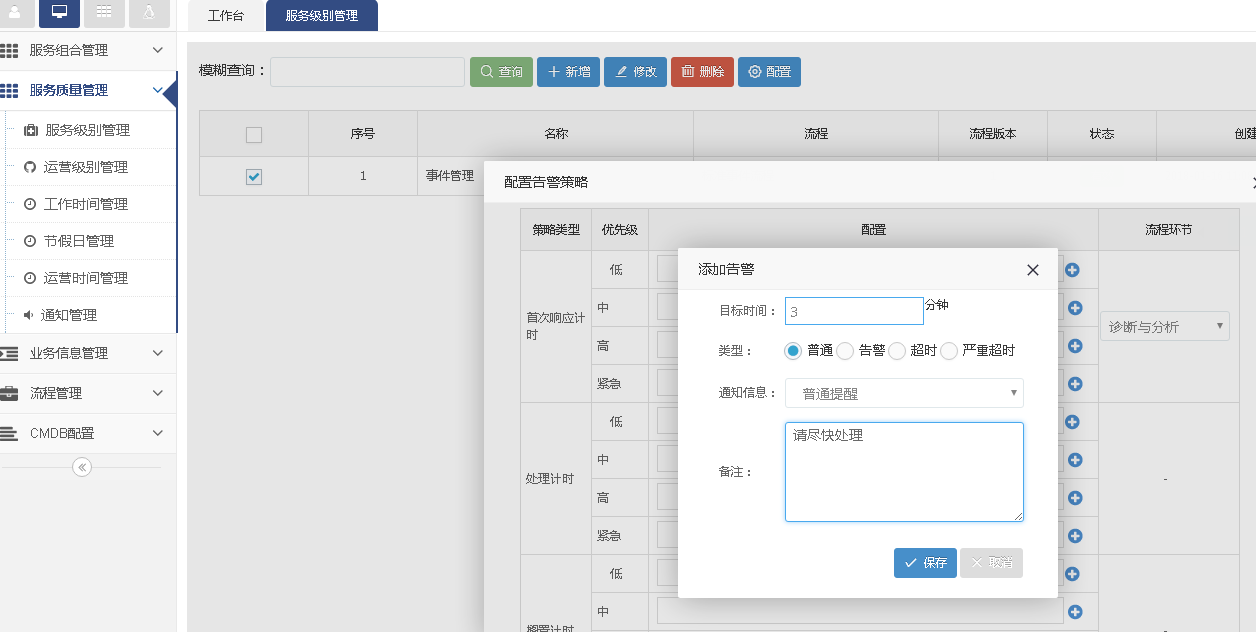Image resolution: width=1256 pixels, height=632 pixels.
Task: Collapse the sidebar with double-arrow icon
Action: click(82, 467)
